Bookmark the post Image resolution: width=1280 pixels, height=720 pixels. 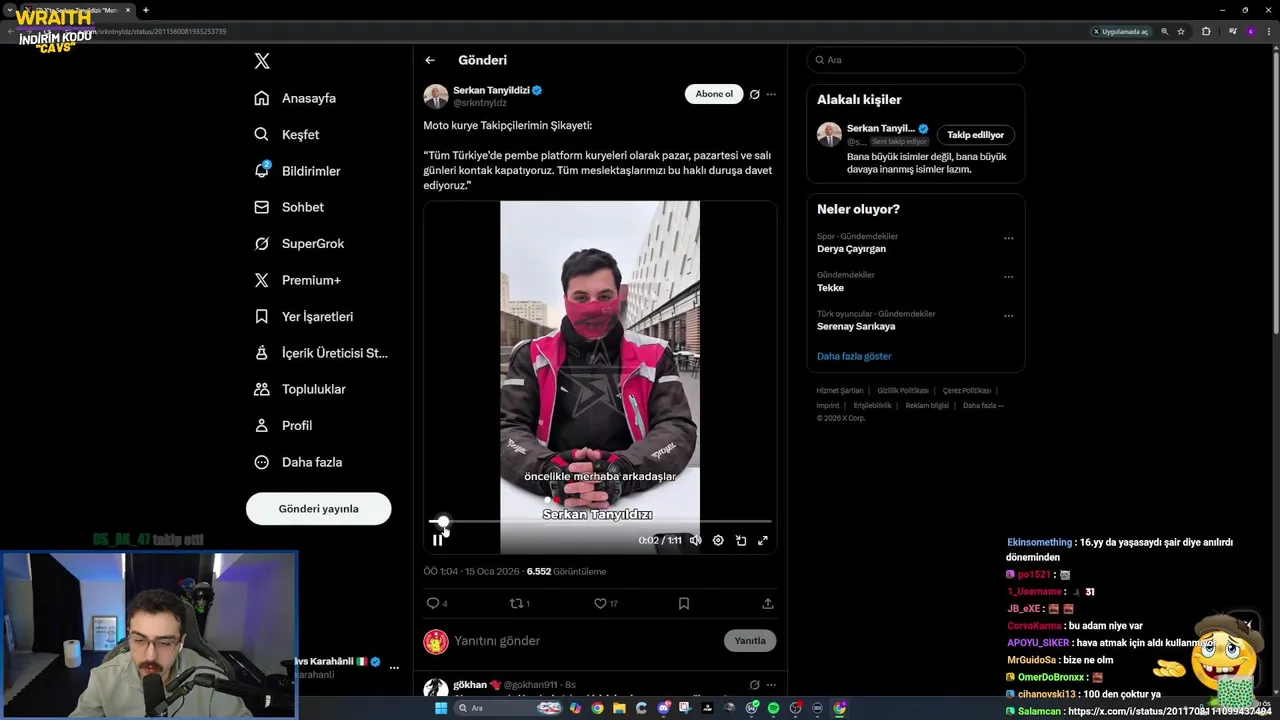pos(684,603)
